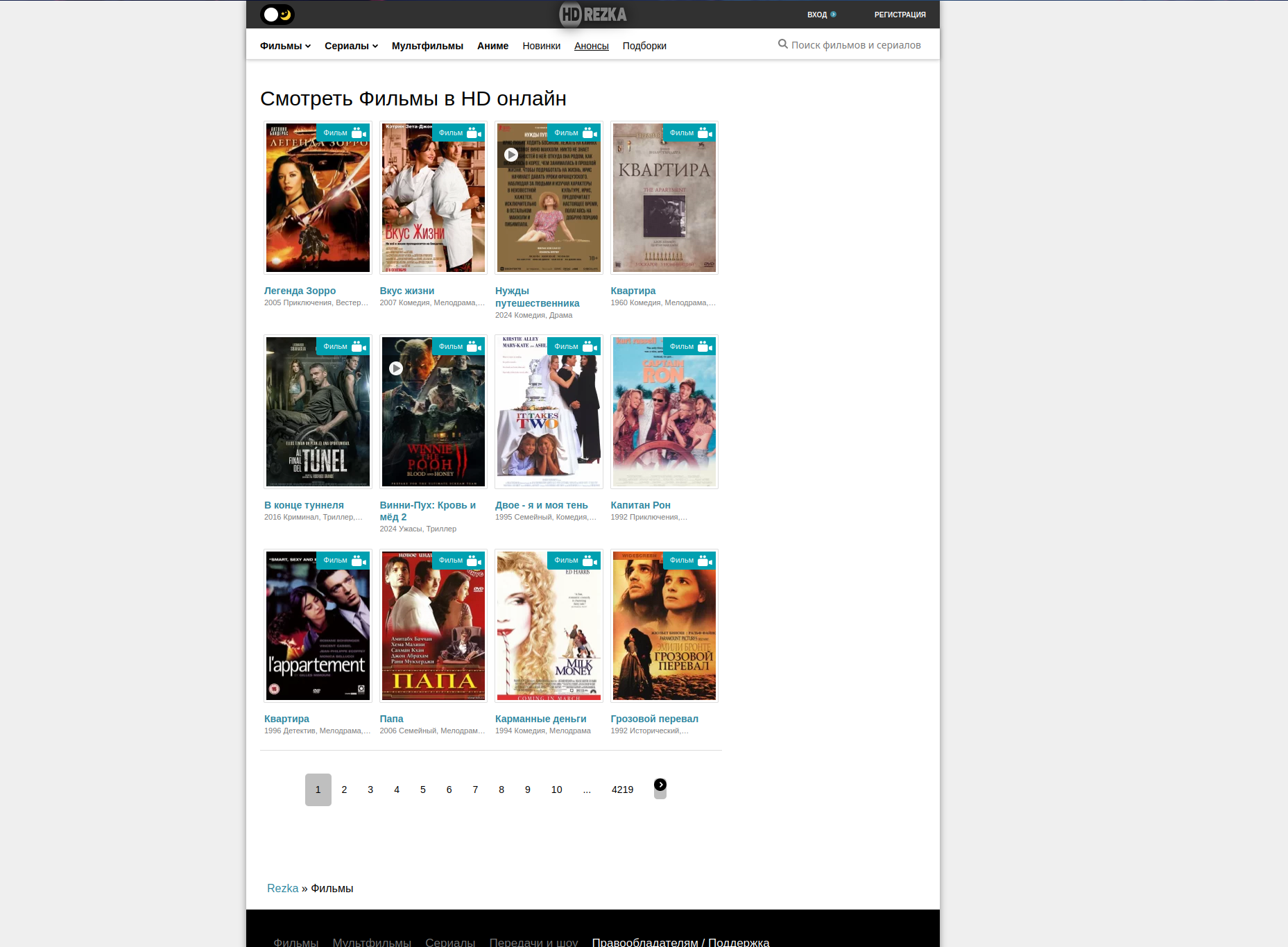Open the l'appartement poster
The height and width of the screenshot is (947, 1288).
[x=318, y=626]
